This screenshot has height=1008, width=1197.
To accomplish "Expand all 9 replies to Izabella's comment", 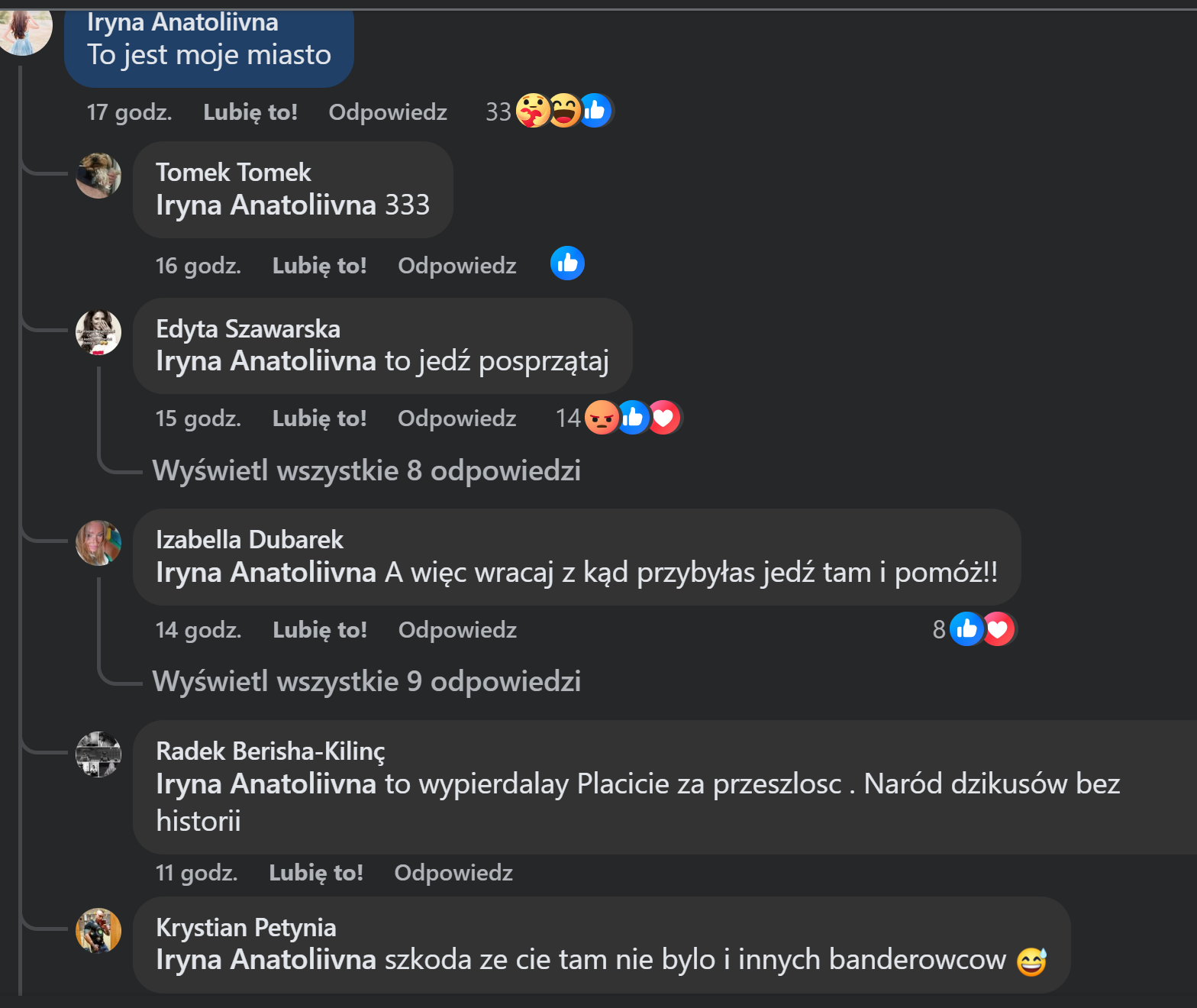I will click(366, 682).
